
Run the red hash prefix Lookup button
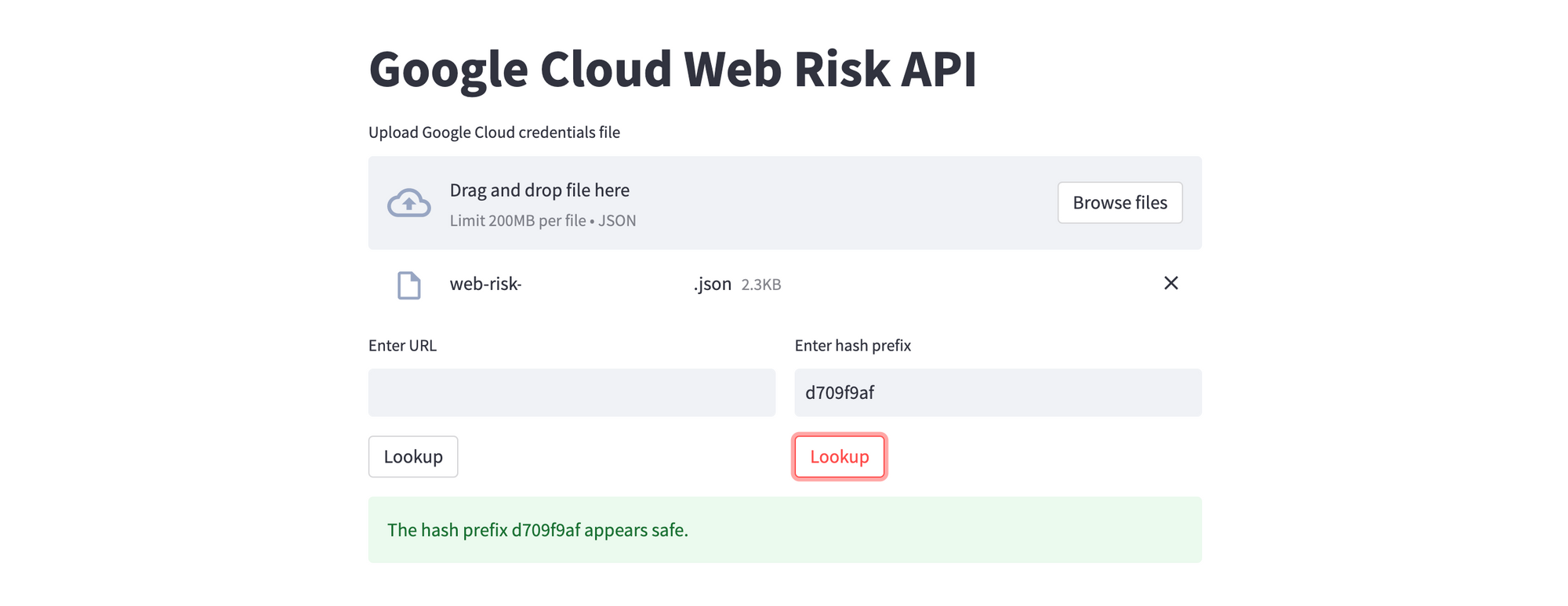pos(840,456)
